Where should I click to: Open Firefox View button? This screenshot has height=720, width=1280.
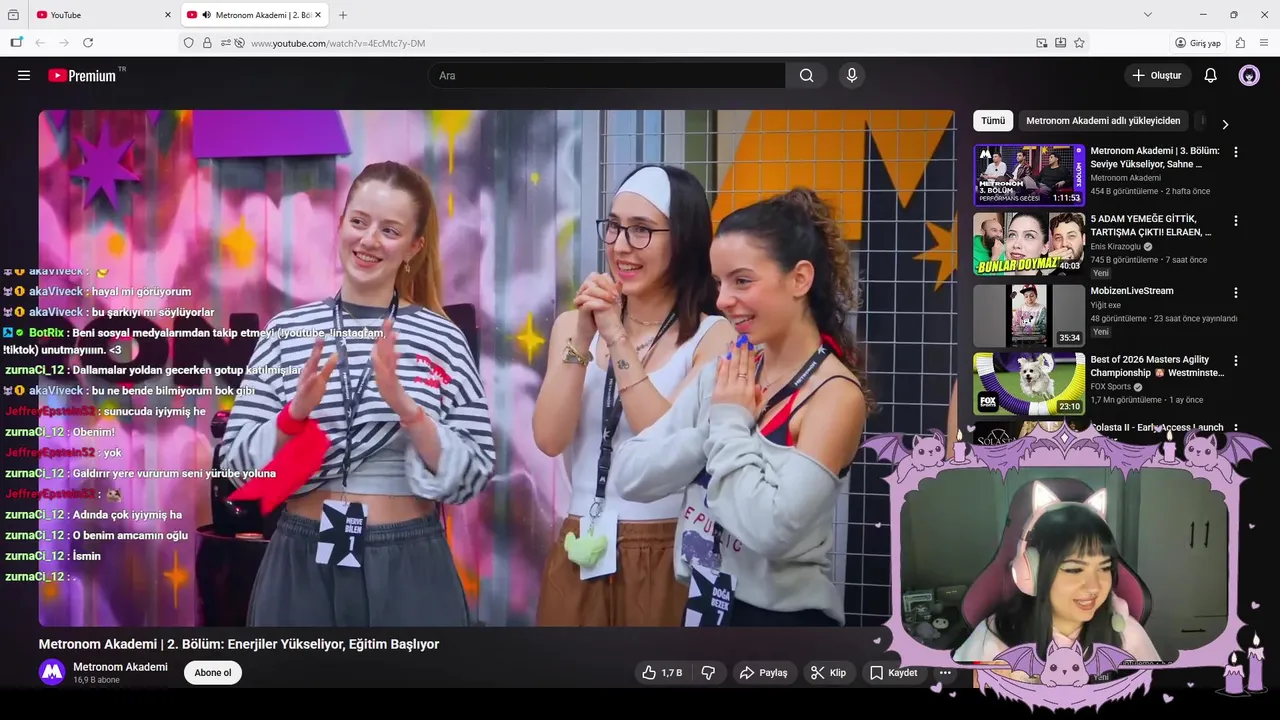point(13,15)
